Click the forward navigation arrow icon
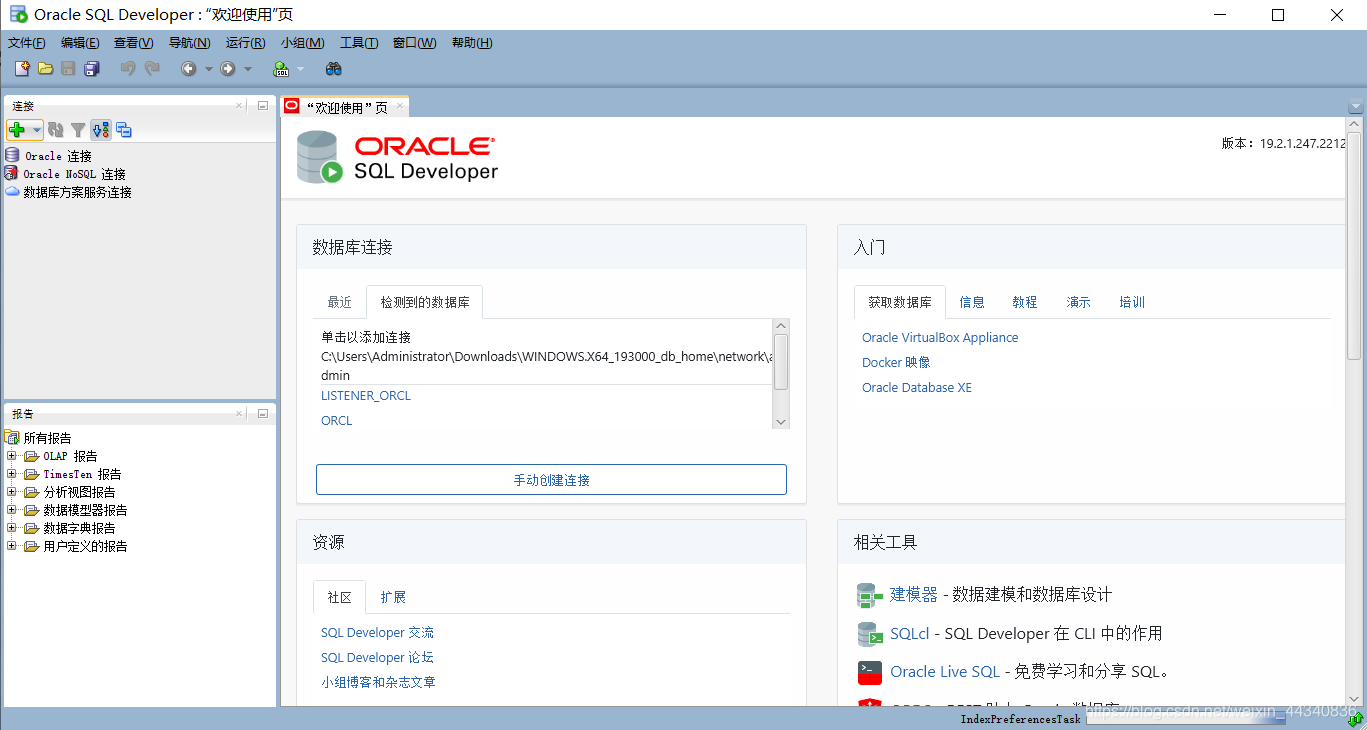Screen dimensions: 1367x730 225,68
